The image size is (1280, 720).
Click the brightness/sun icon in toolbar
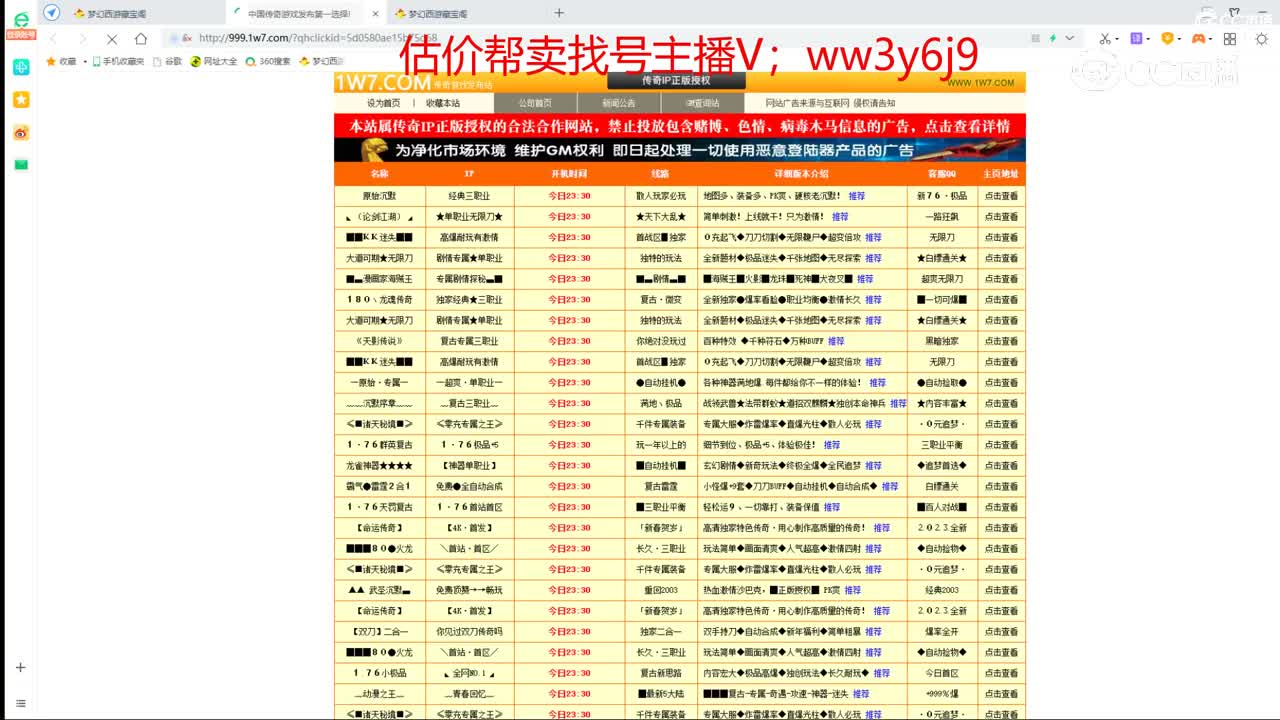(x=1262, y=39)
